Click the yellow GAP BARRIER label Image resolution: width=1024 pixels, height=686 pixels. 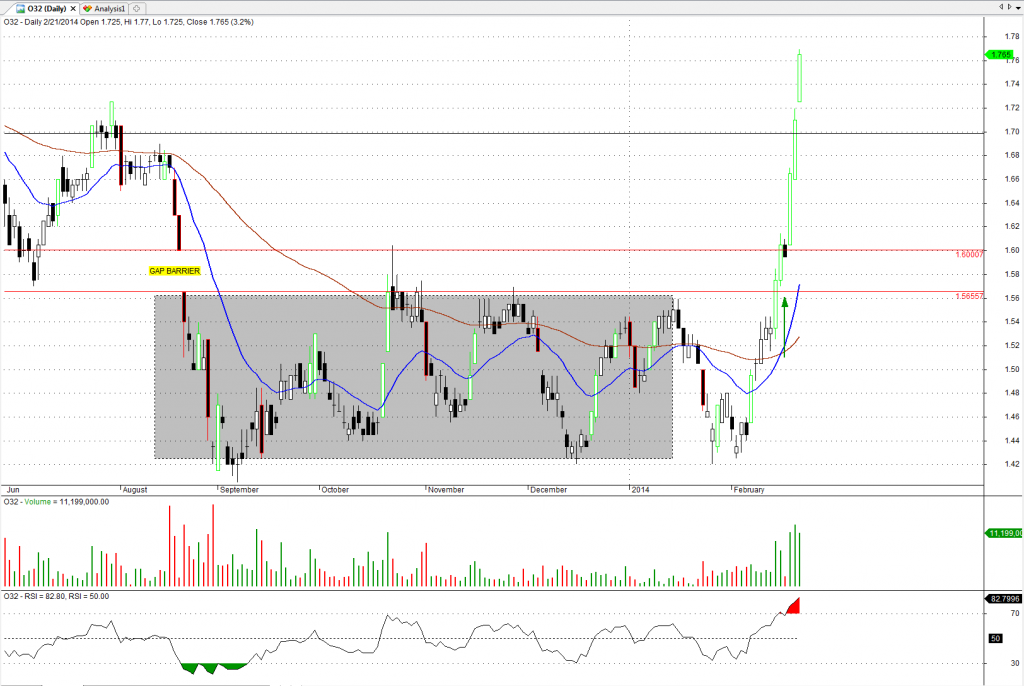point(172,271)
